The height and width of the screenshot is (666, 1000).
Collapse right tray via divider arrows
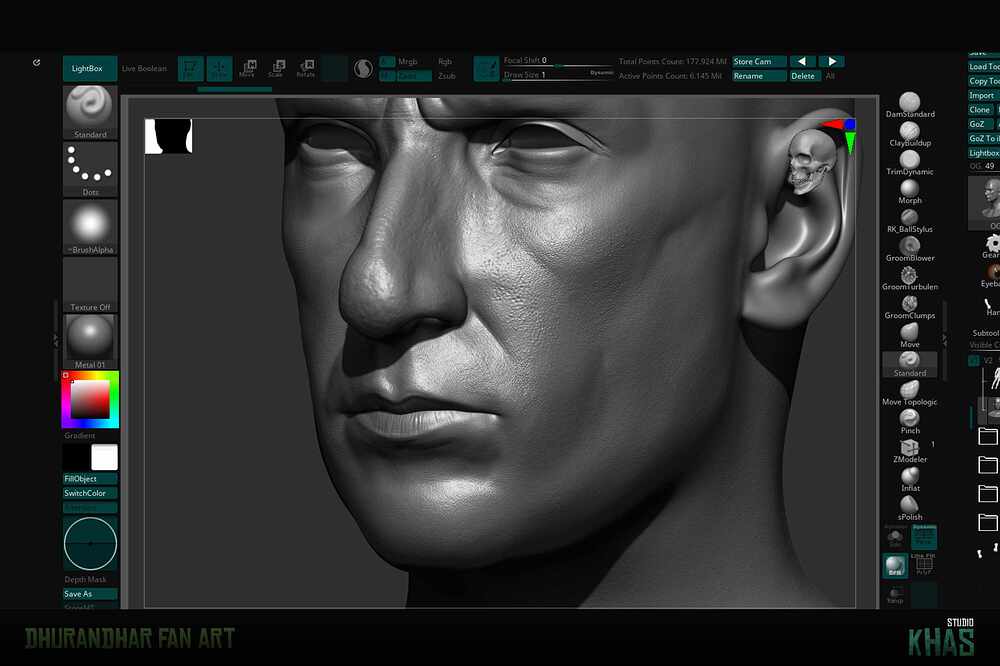(x=945, y=341)
